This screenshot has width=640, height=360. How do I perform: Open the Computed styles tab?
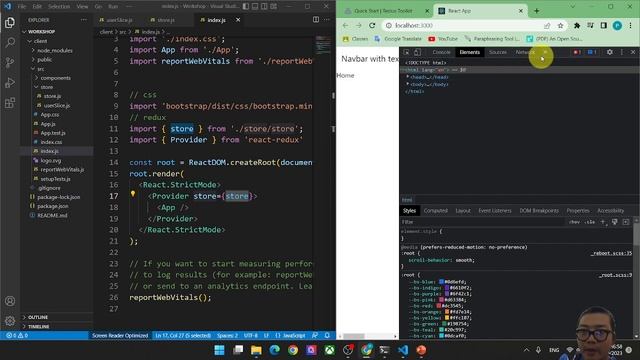click(436, 211)
